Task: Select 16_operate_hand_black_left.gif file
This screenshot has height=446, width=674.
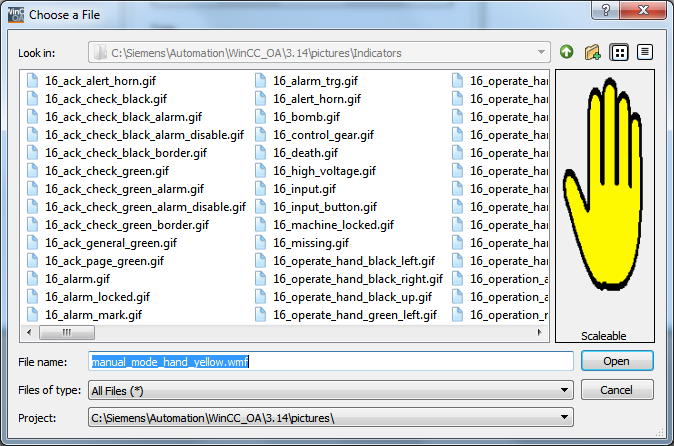Action: tap(354, 261)
